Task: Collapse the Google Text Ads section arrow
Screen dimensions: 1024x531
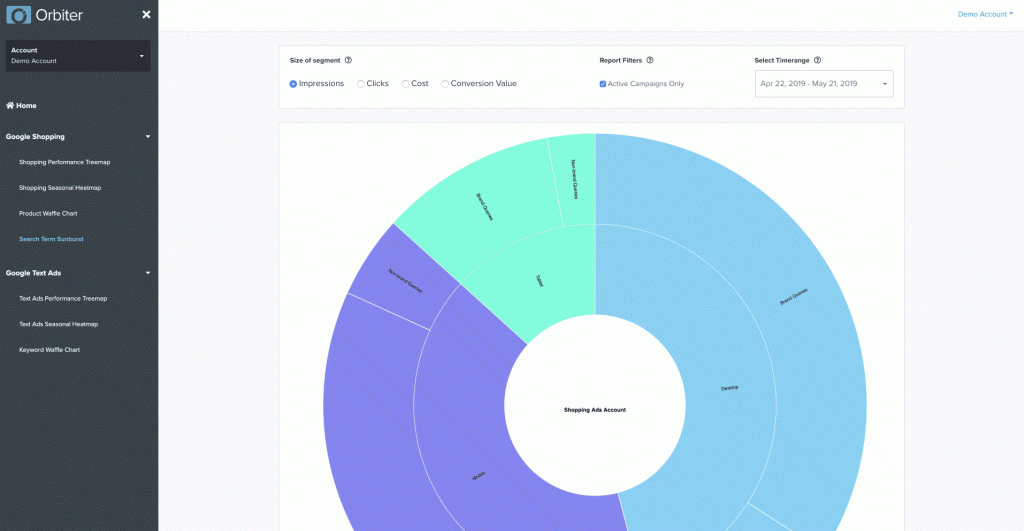Action: click(x=148, y=273)
